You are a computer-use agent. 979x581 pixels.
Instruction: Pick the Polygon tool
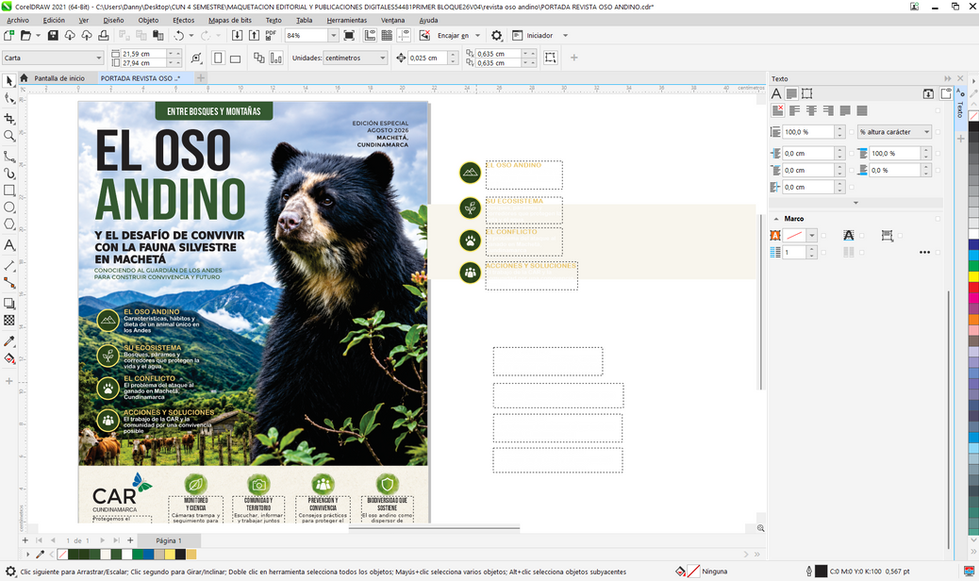9,225
